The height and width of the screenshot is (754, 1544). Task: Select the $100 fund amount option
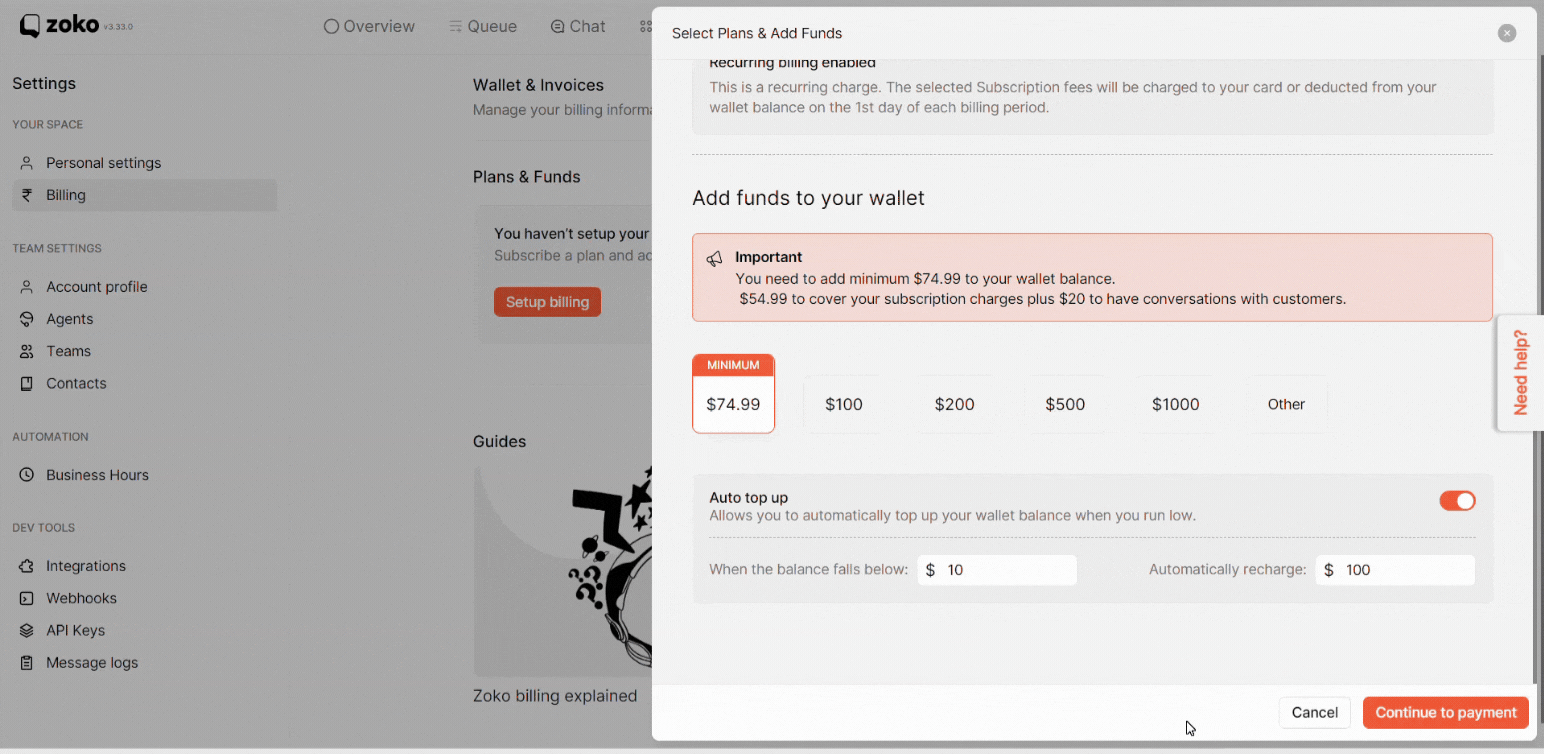(x=844, y=404)
